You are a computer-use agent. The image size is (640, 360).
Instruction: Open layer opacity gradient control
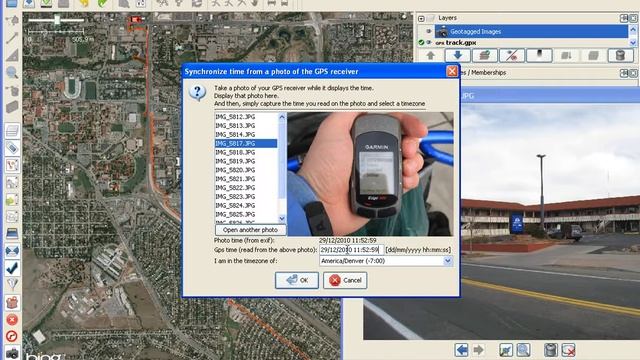click(539, 56)
